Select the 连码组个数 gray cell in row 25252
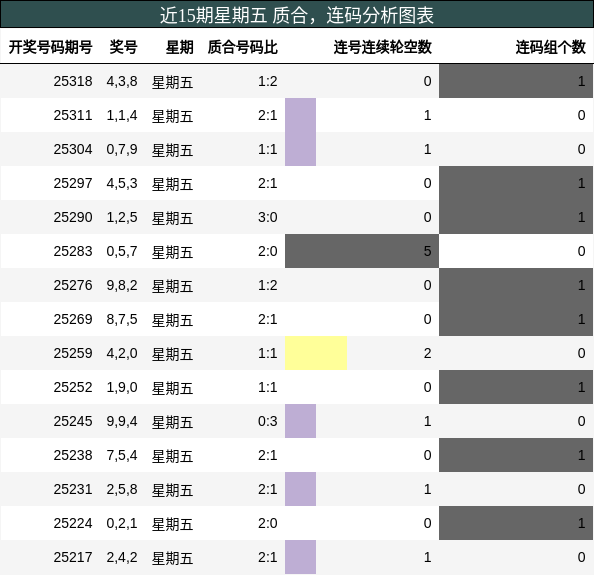This screenshot has width=594, height=575. pyautogui.click(x=516, y=387)
